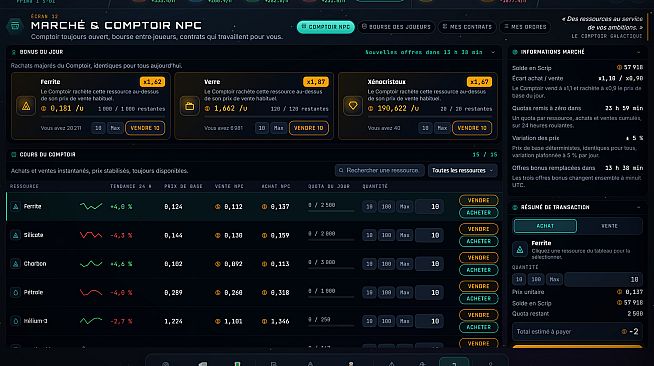Click the 10 preset on the Verre bonus card

(262, 128)
